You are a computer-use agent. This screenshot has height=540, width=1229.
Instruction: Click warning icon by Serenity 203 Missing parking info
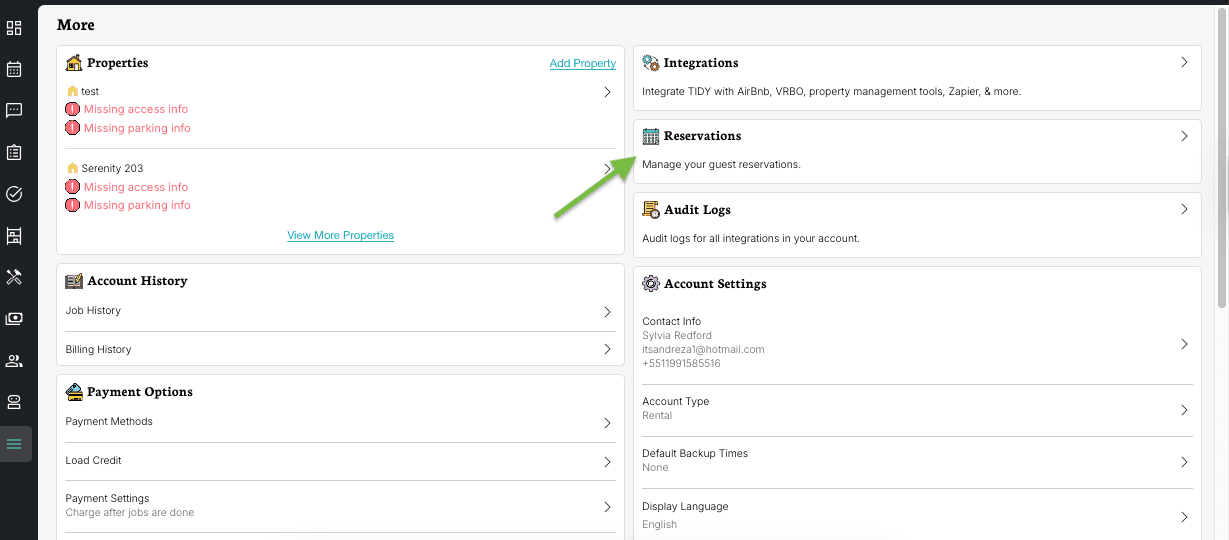(x=72, y=205)
